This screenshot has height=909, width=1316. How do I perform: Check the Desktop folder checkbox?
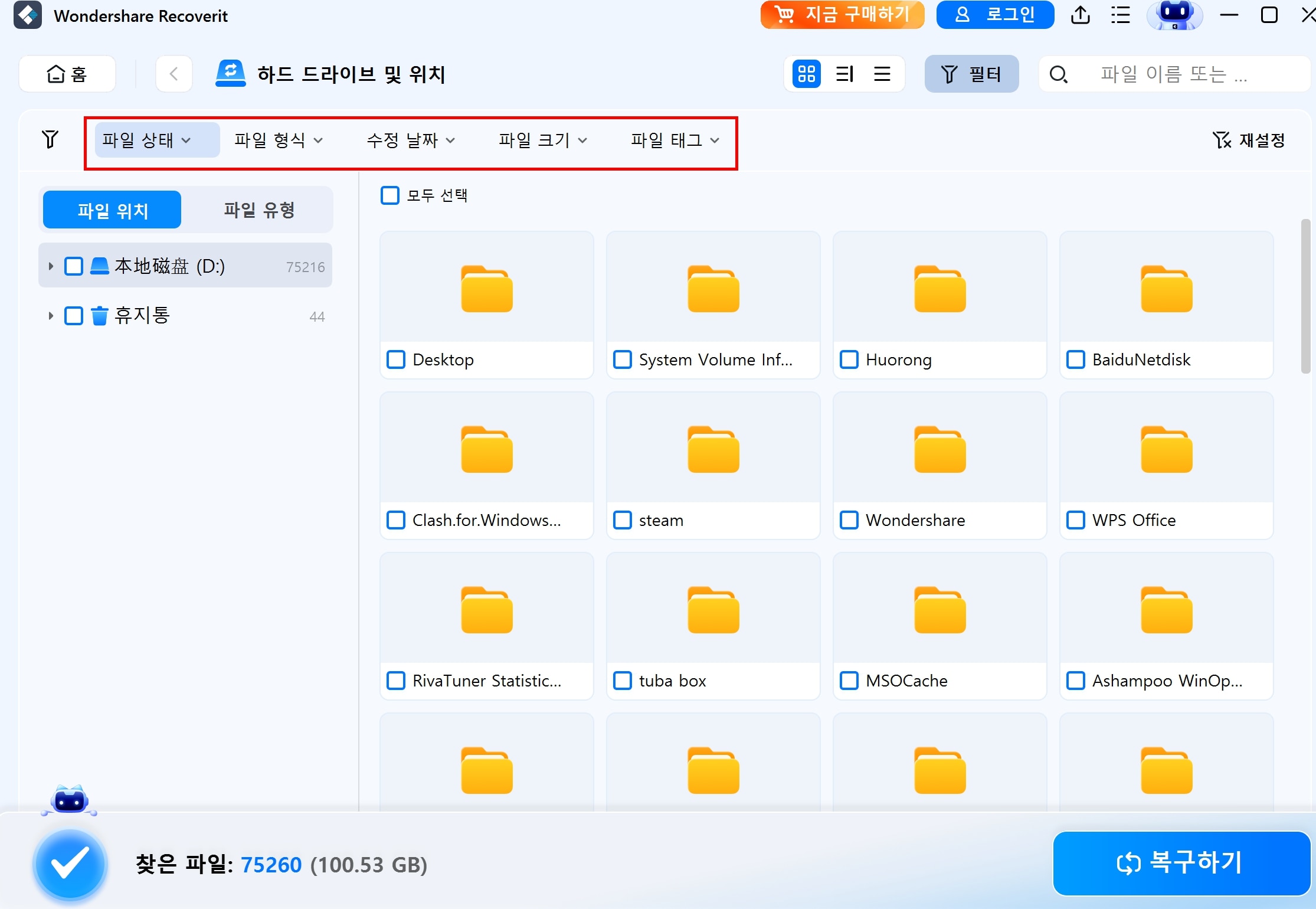(x=396, y=359)
